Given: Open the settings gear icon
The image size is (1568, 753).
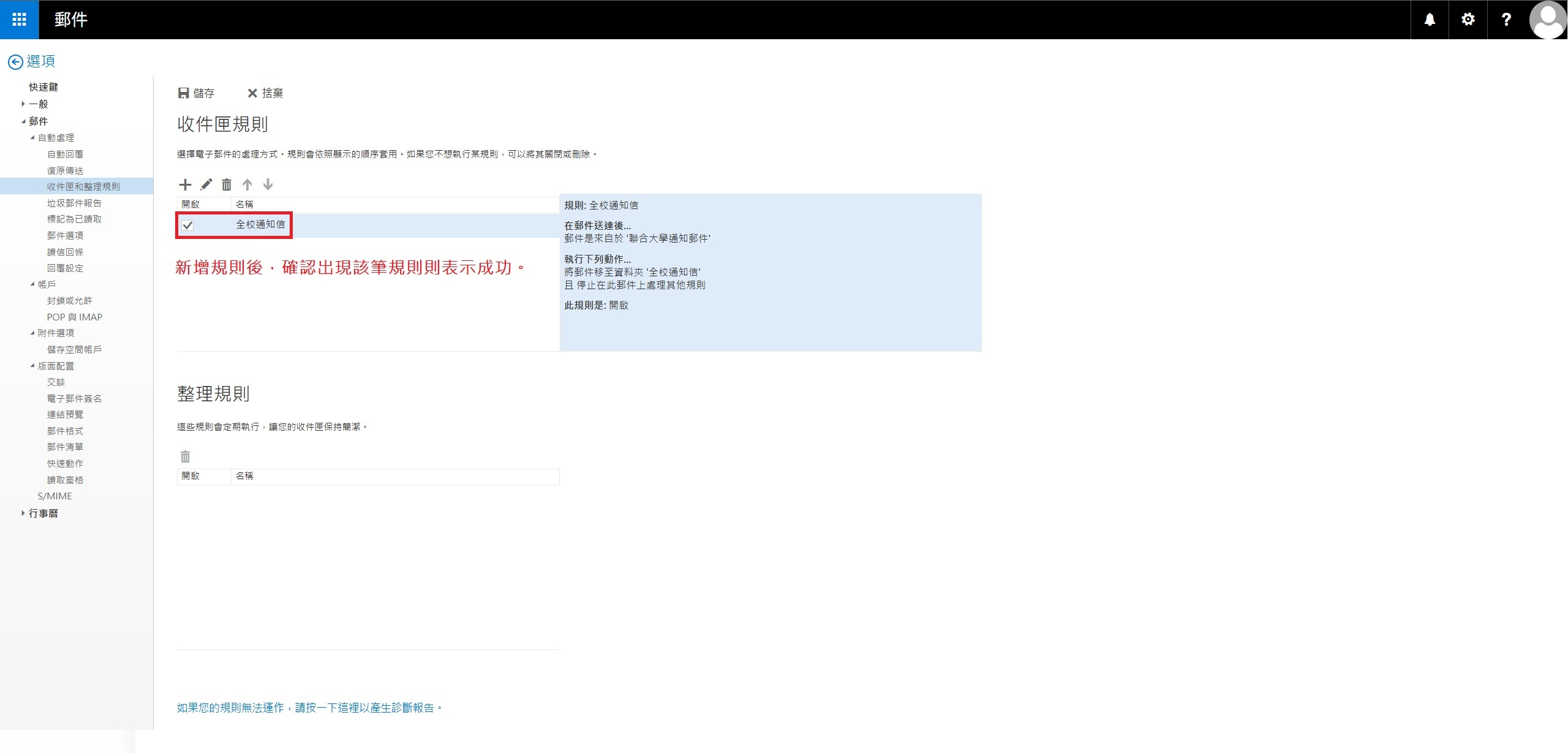Looking at the screenshot, I should coord(1468,20).
